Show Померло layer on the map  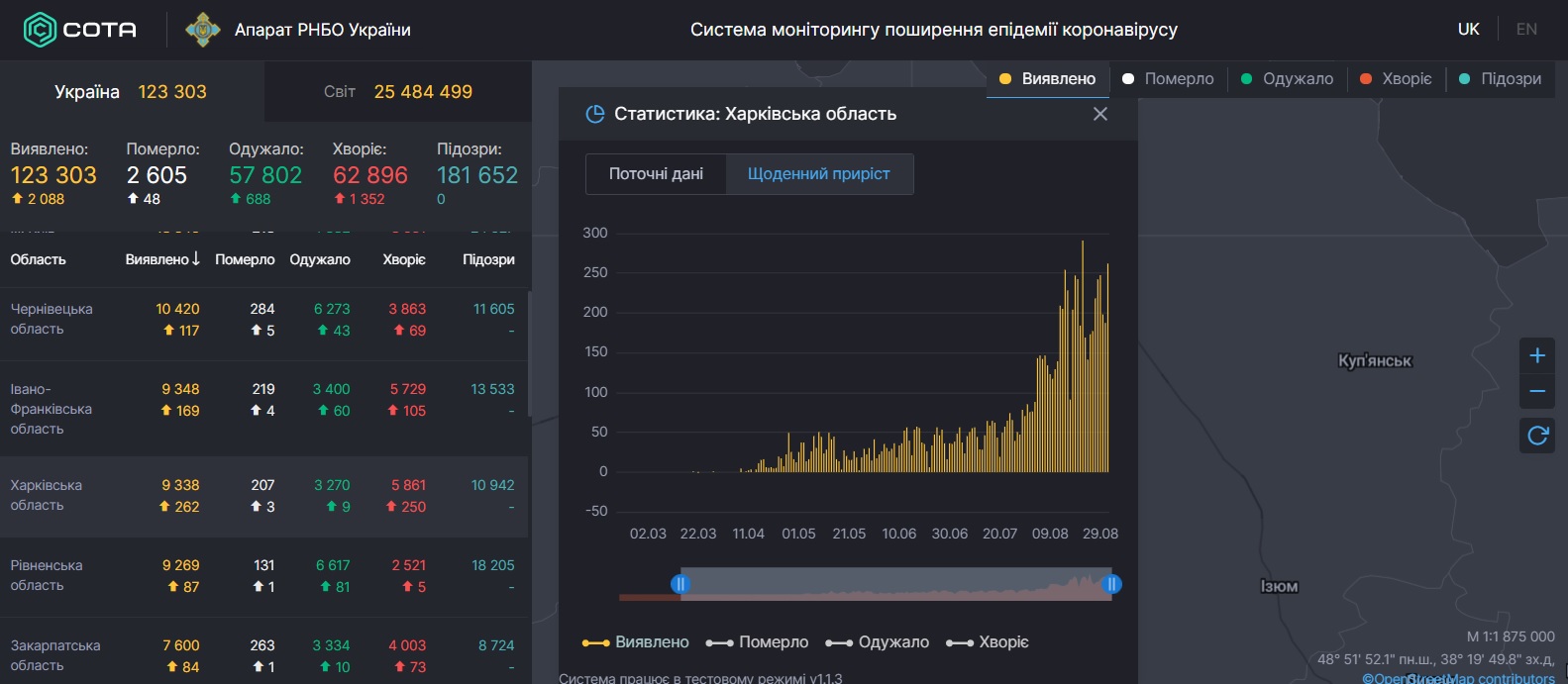pos(1169,79)
